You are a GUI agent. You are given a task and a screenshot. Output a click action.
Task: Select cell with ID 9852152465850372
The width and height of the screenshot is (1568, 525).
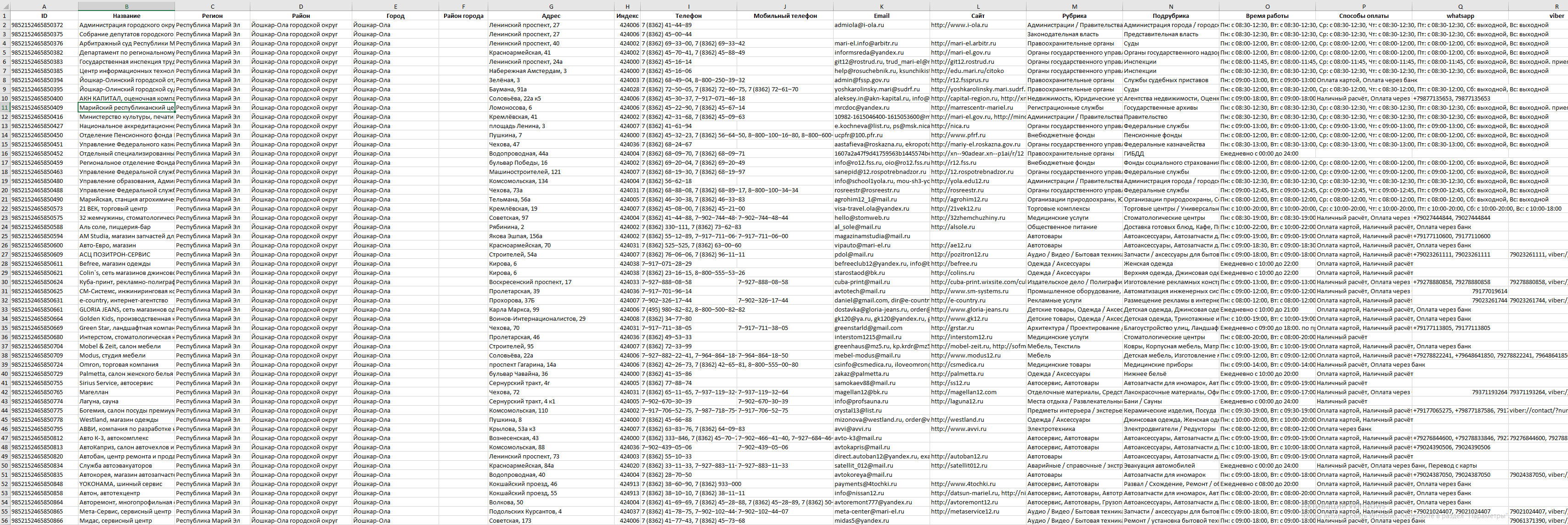pyautogui.click(x=45, y=25)
